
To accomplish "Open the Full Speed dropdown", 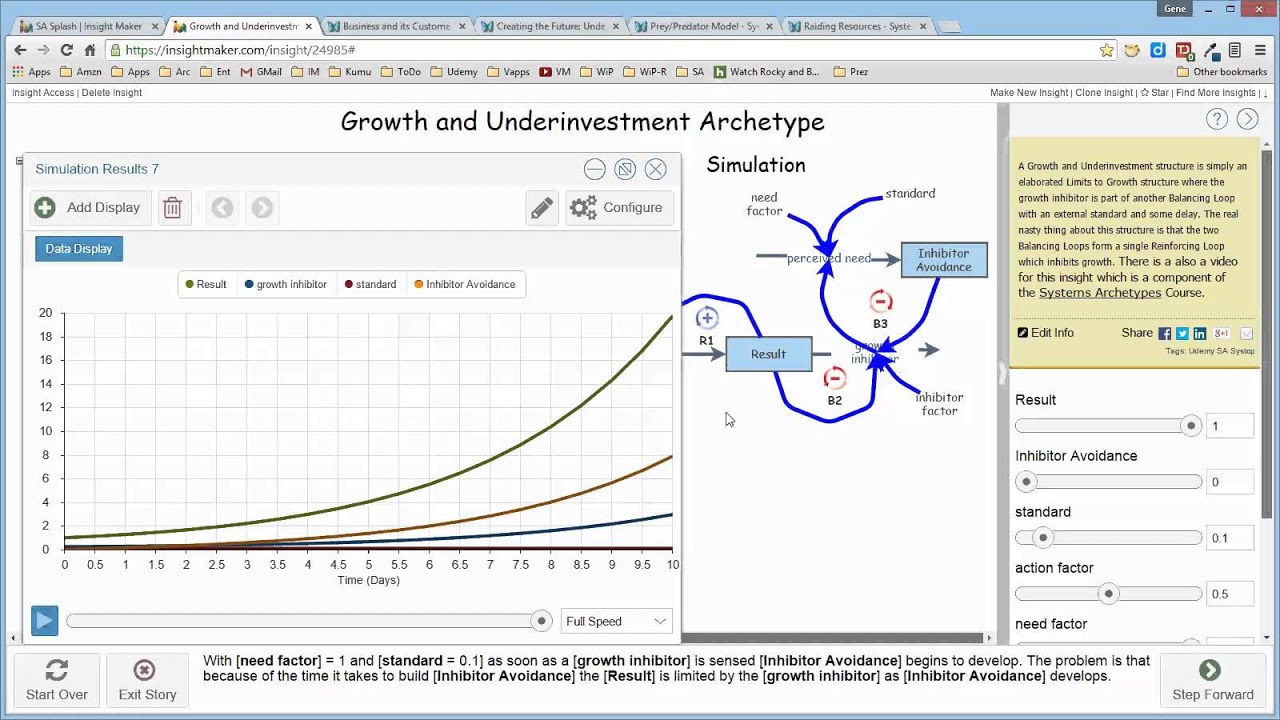I will click(x=616, y=621).
